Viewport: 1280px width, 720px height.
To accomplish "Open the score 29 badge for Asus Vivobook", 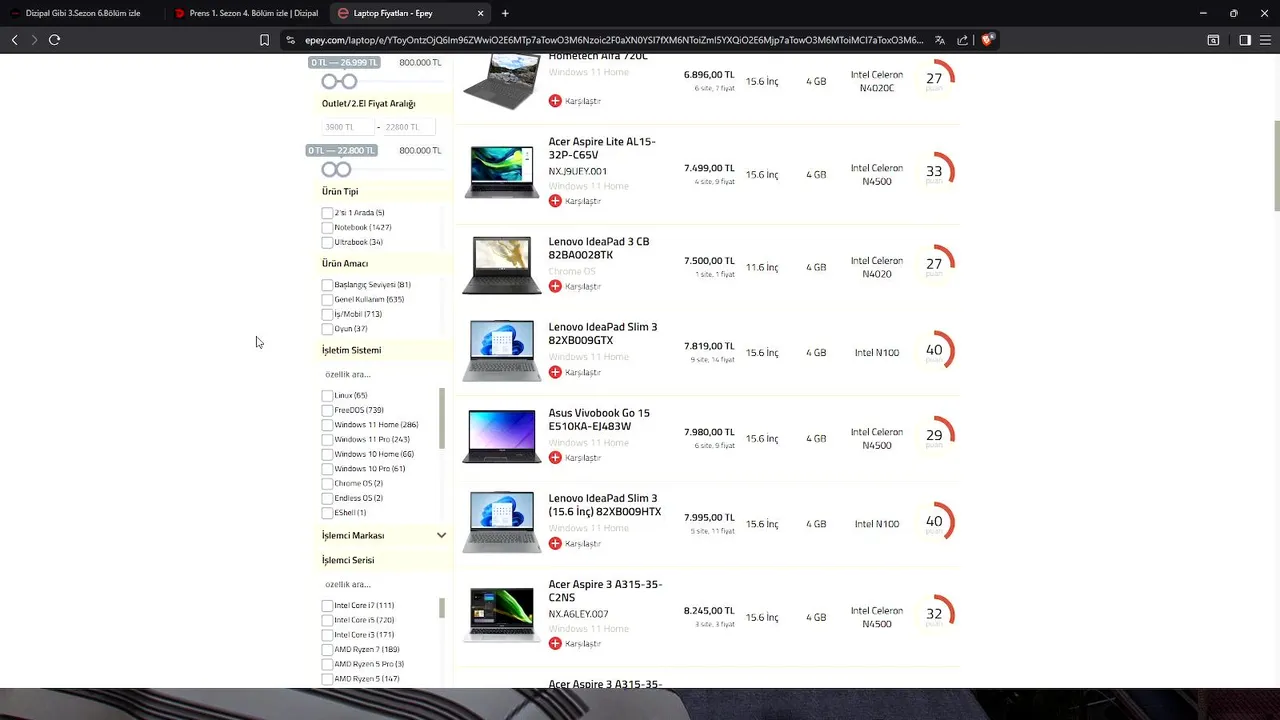I will point(934,436).
